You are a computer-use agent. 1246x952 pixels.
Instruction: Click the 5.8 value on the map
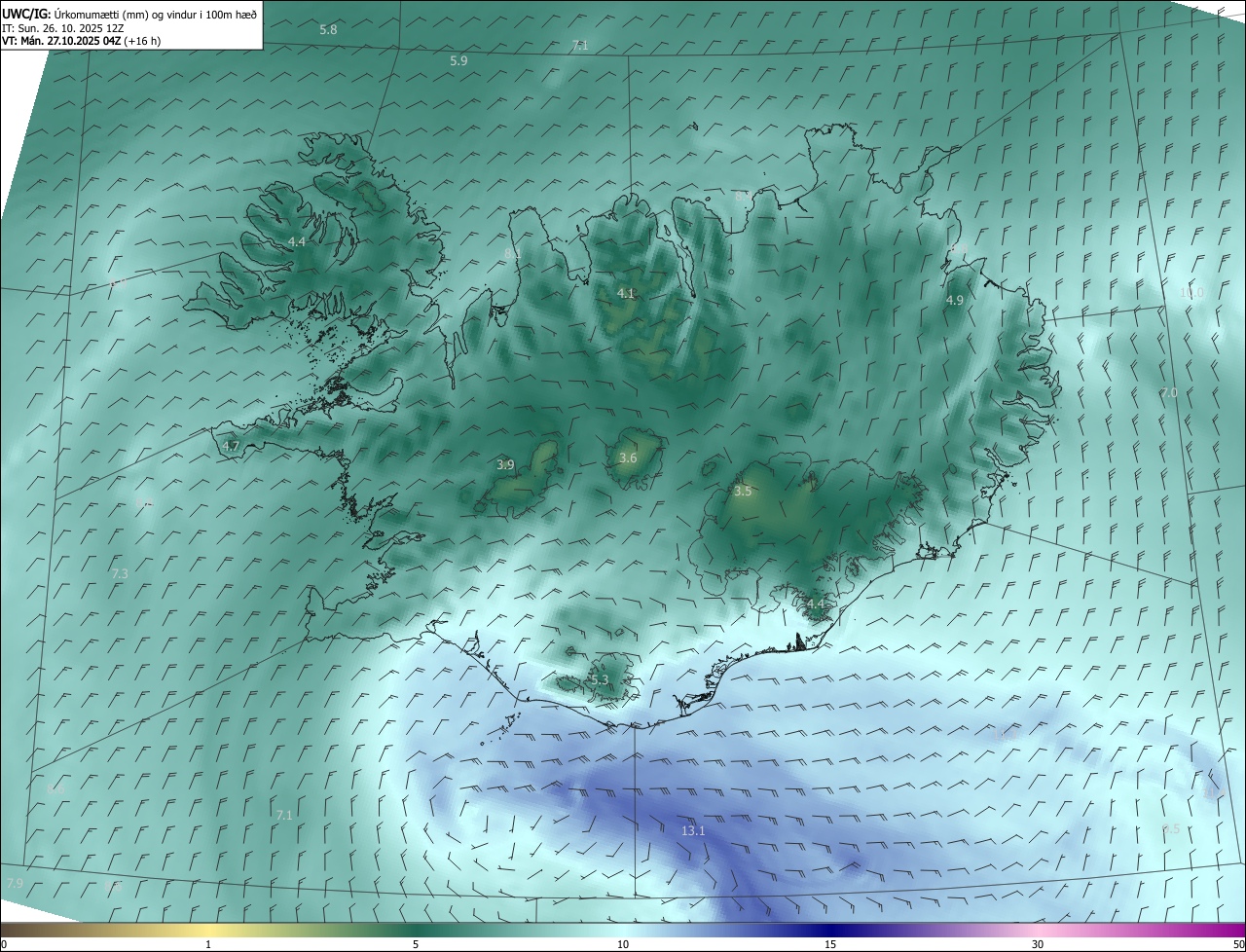(x=328, y=30)
